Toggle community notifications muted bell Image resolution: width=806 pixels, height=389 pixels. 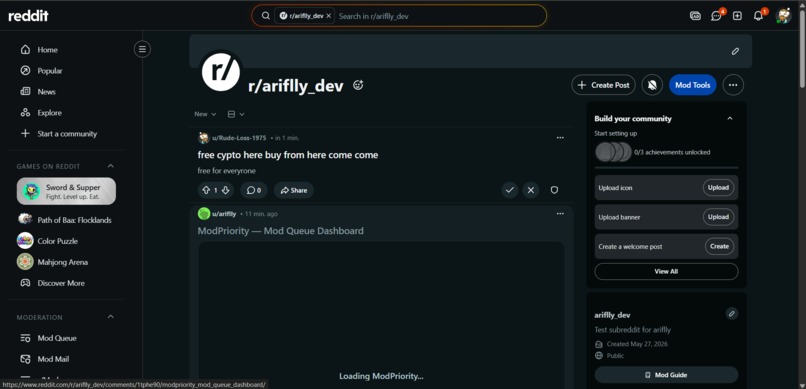click(652, 85)
